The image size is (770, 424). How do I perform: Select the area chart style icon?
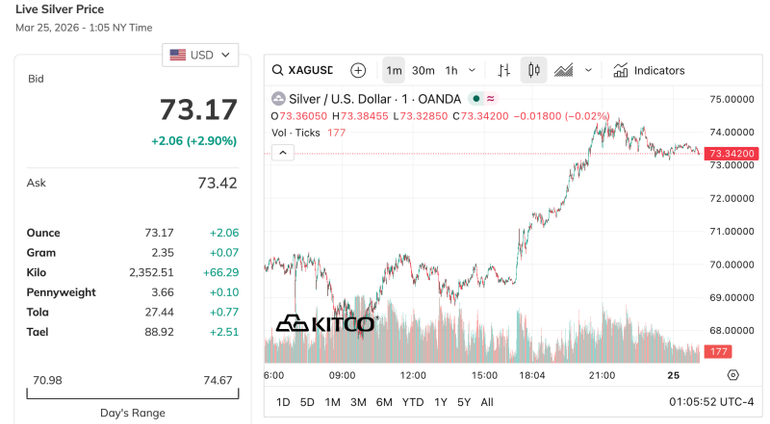(564, 70)
